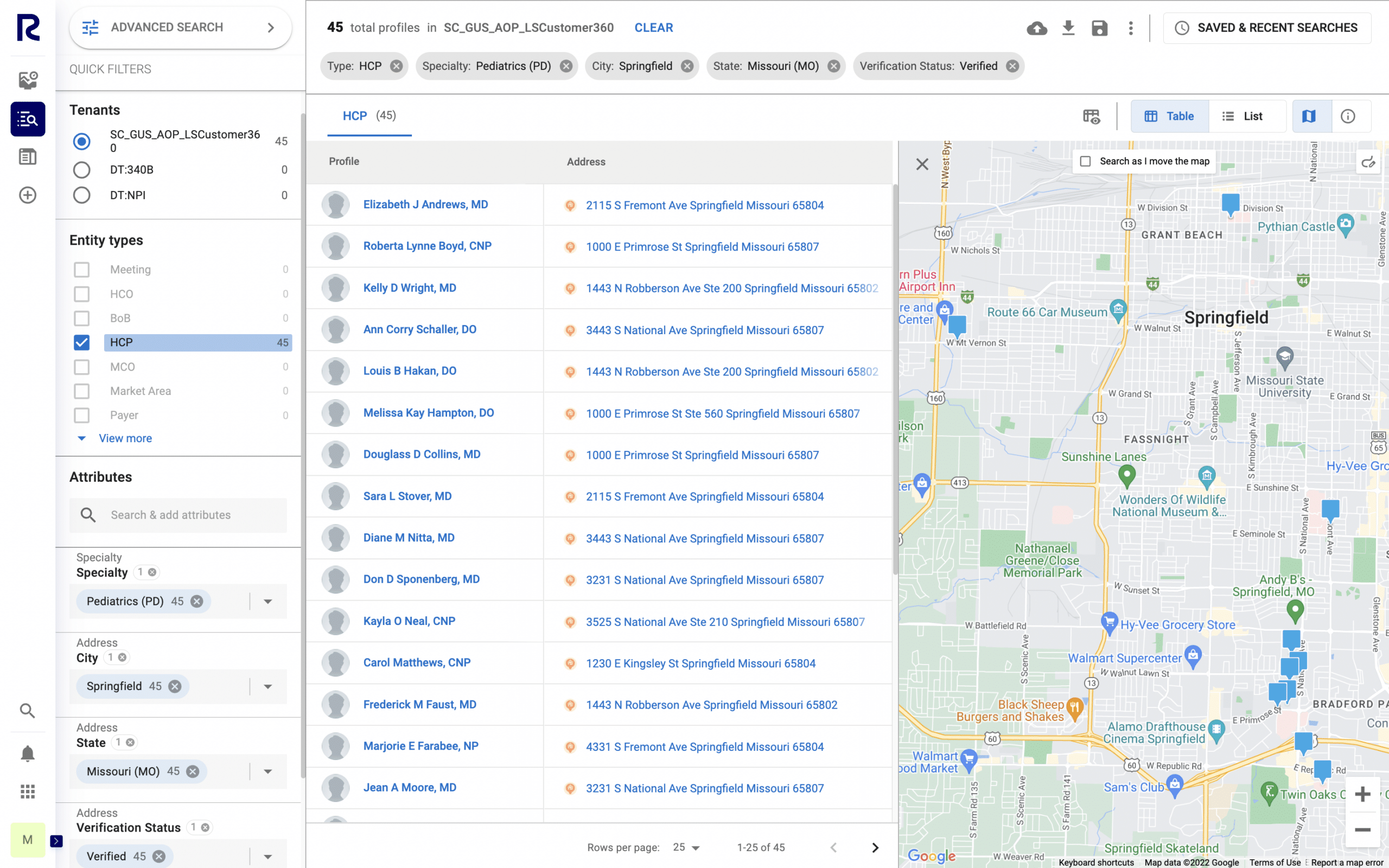Click CLEAR to remove all filters
The image size is (1389, 868).
pos(653,27)
